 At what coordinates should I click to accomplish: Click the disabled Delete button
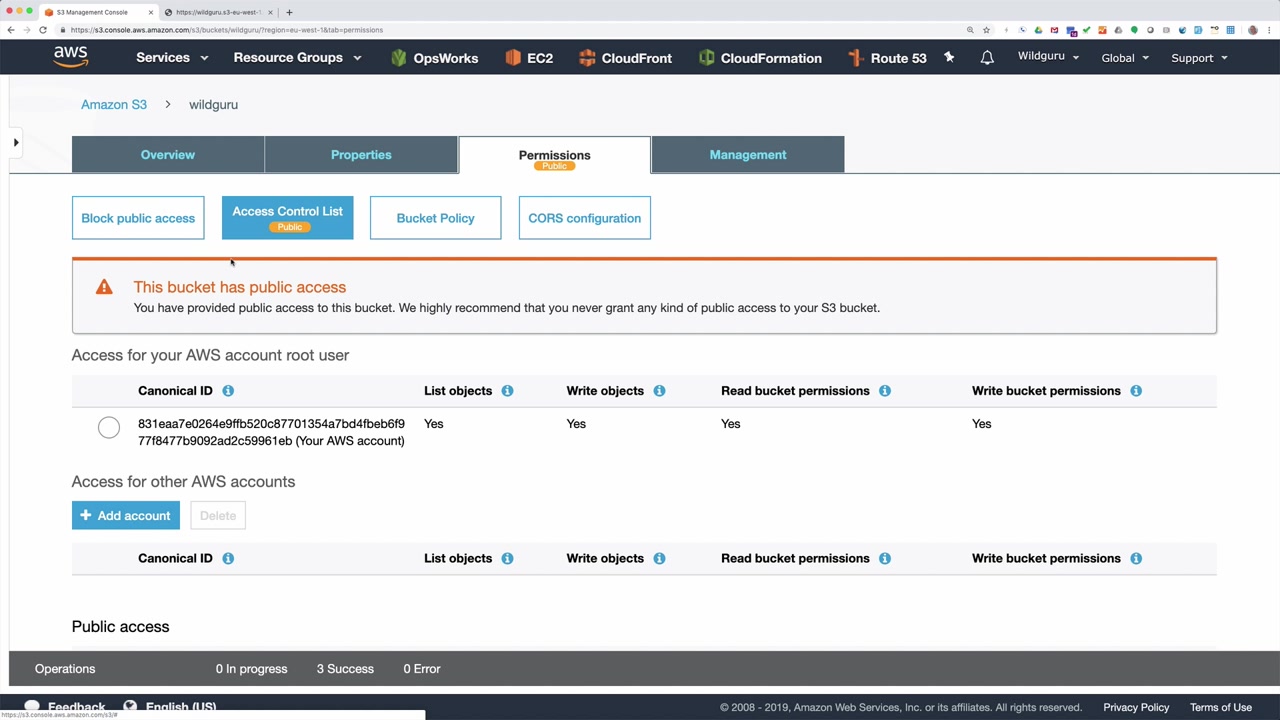[x=218, y=515]
